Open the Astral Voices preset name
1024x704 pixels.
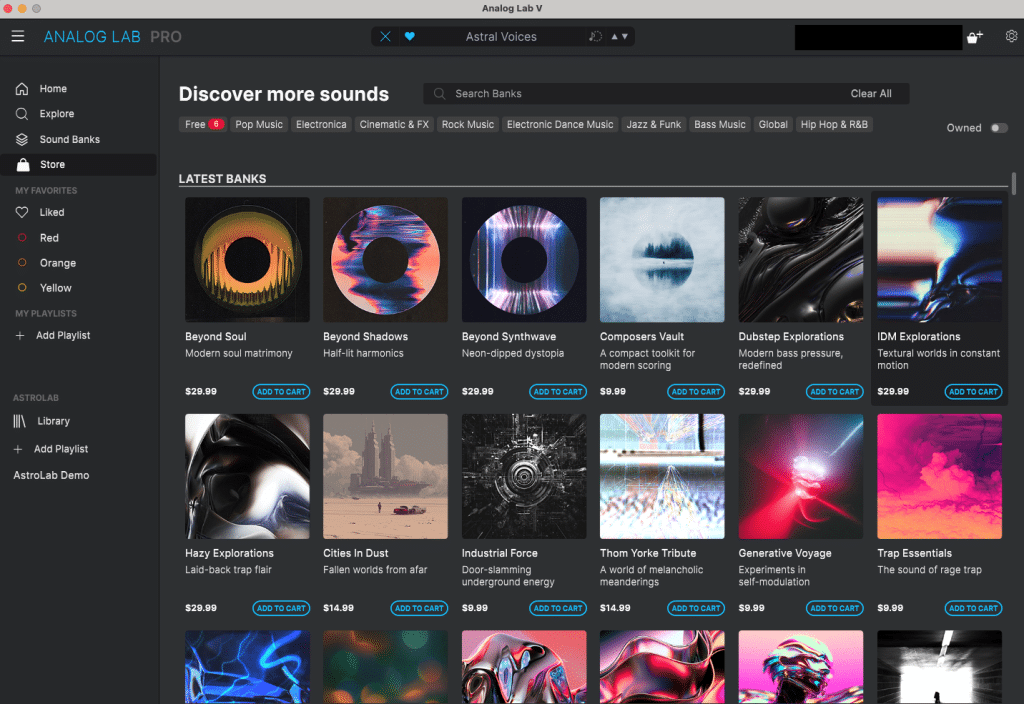click(501, 37)
